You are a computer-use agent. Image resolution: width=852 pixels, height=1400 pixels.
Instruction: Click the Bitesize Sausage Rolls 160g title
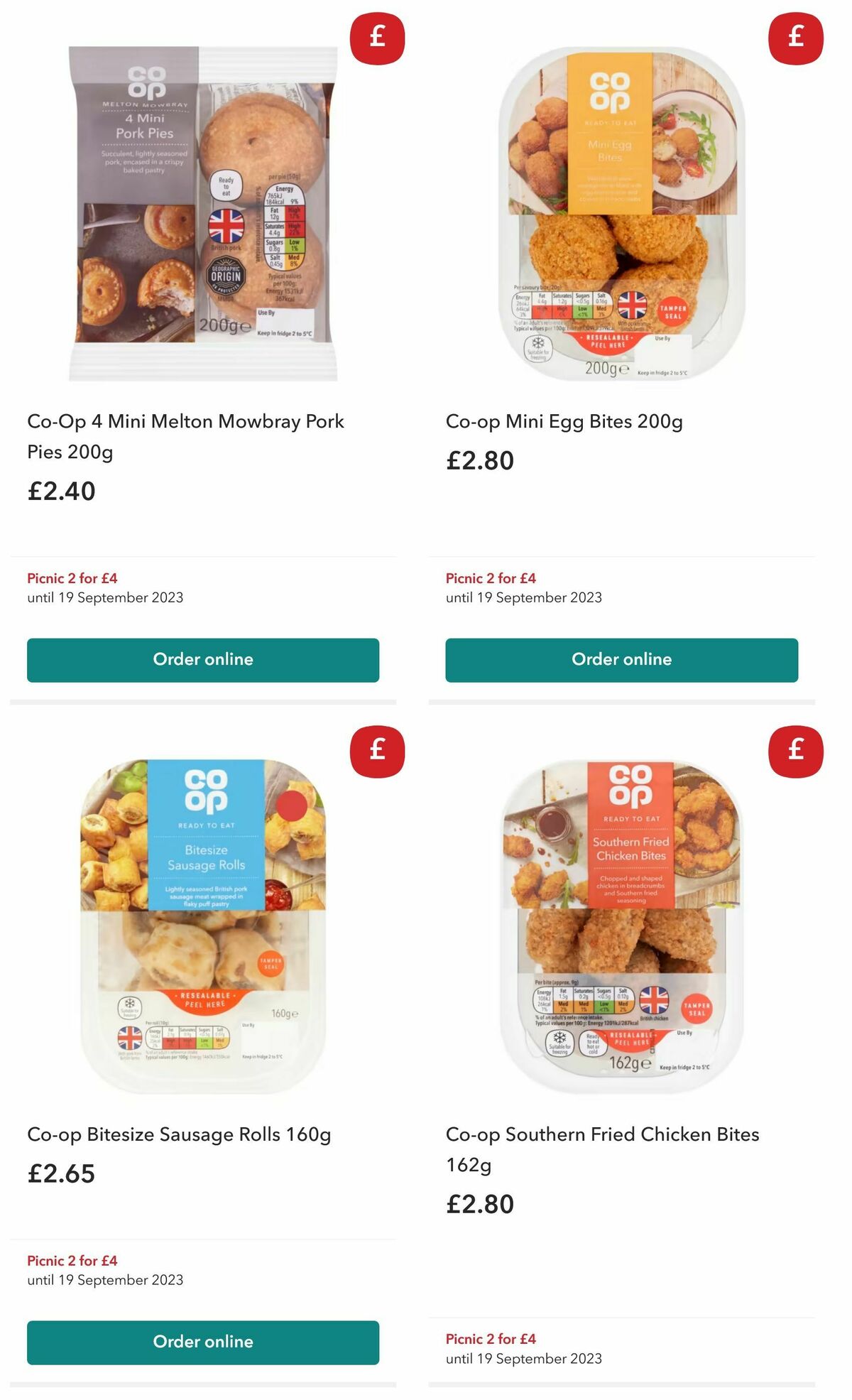pos(177,1136)
